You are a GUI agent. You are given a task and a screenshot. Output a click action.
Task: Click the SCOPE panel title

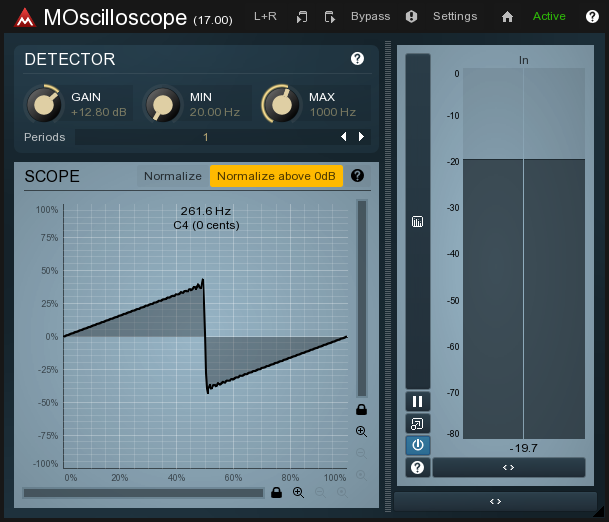click(x=52, y=176)
